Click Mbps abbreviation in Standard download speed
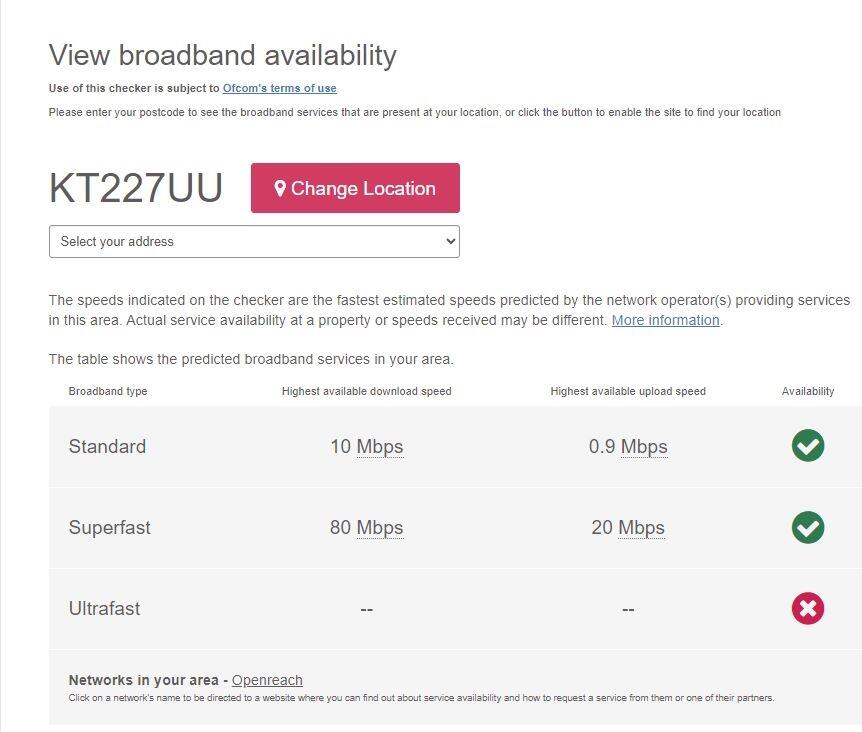 [x=380, y=447]
